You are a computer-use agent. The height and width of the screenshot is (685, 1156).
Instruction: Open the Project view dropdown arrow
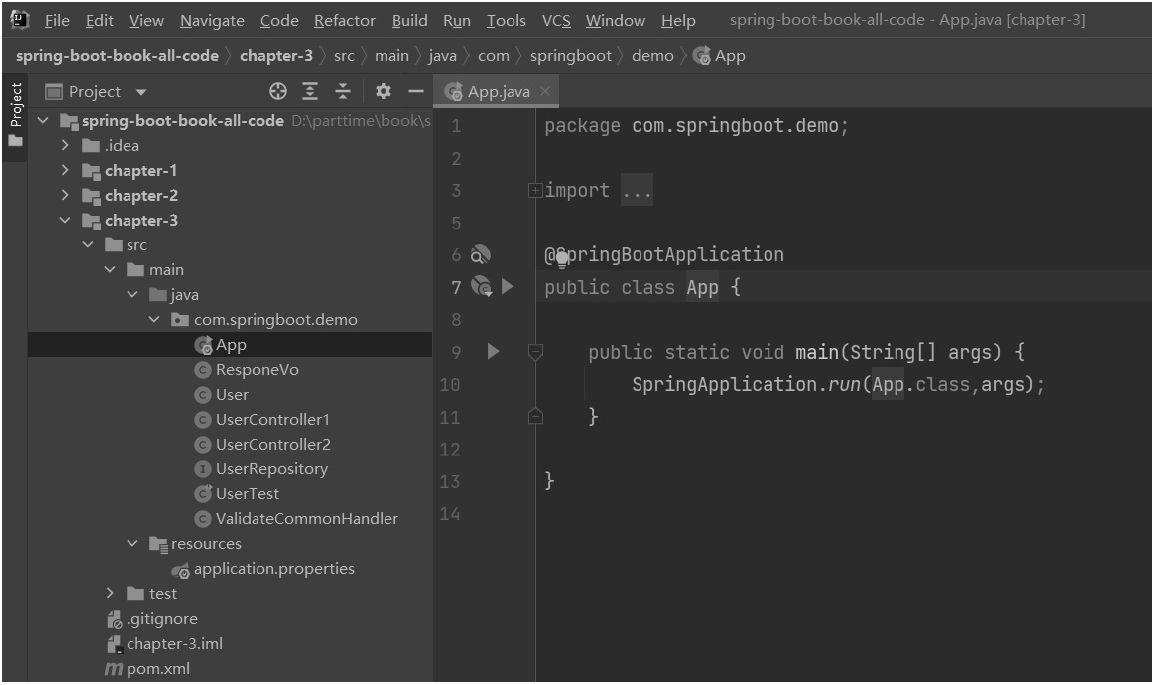click(x=141, y=92)
